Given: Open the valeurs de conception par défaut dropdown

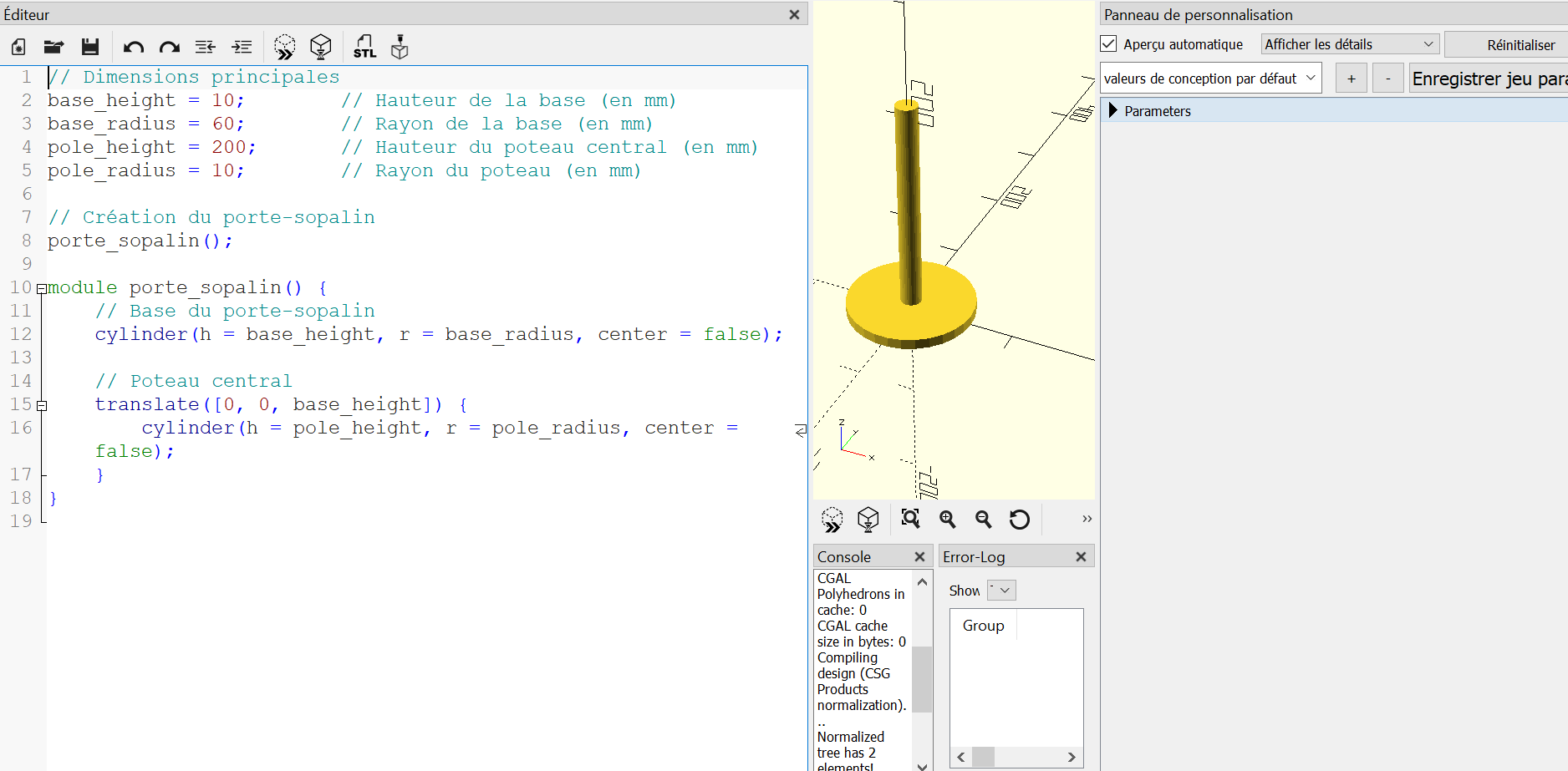Looking at the screenshot, I should (1210, 78).
